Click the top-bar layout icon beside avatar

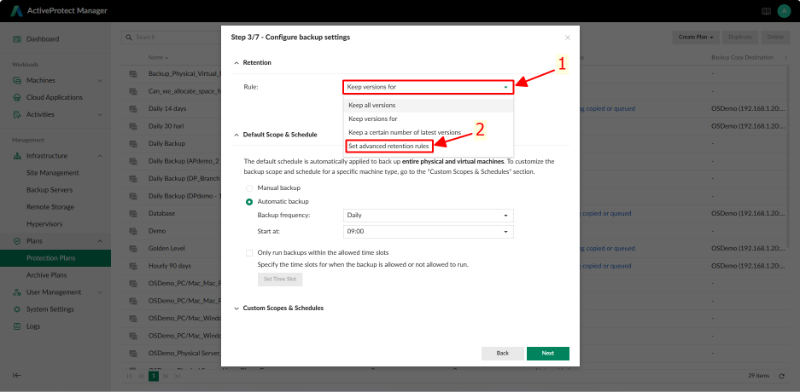(766, 11)
